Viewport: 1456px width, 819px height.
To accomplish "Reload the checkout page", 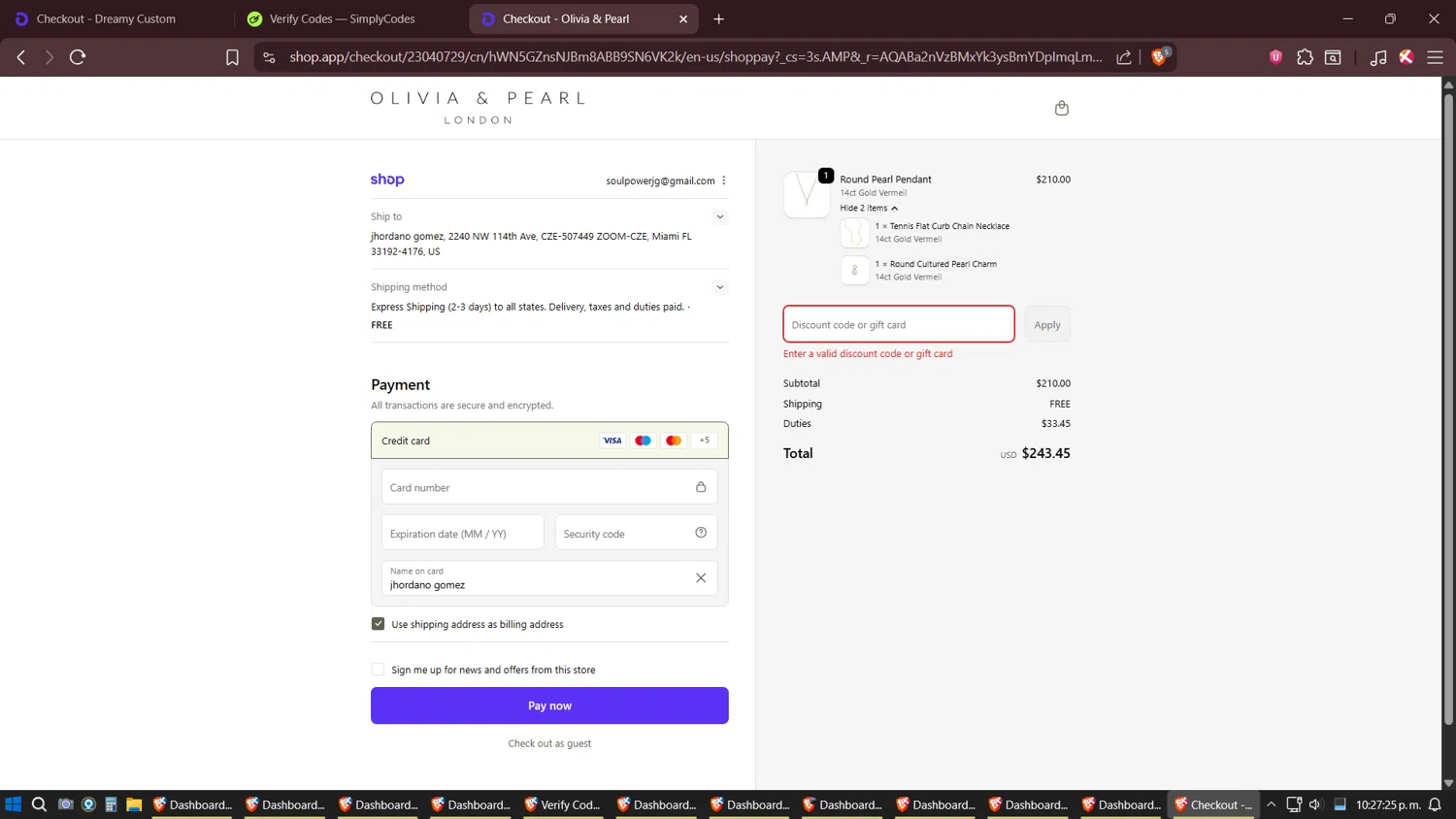I will pyautogui.click(x=78, y=57).
